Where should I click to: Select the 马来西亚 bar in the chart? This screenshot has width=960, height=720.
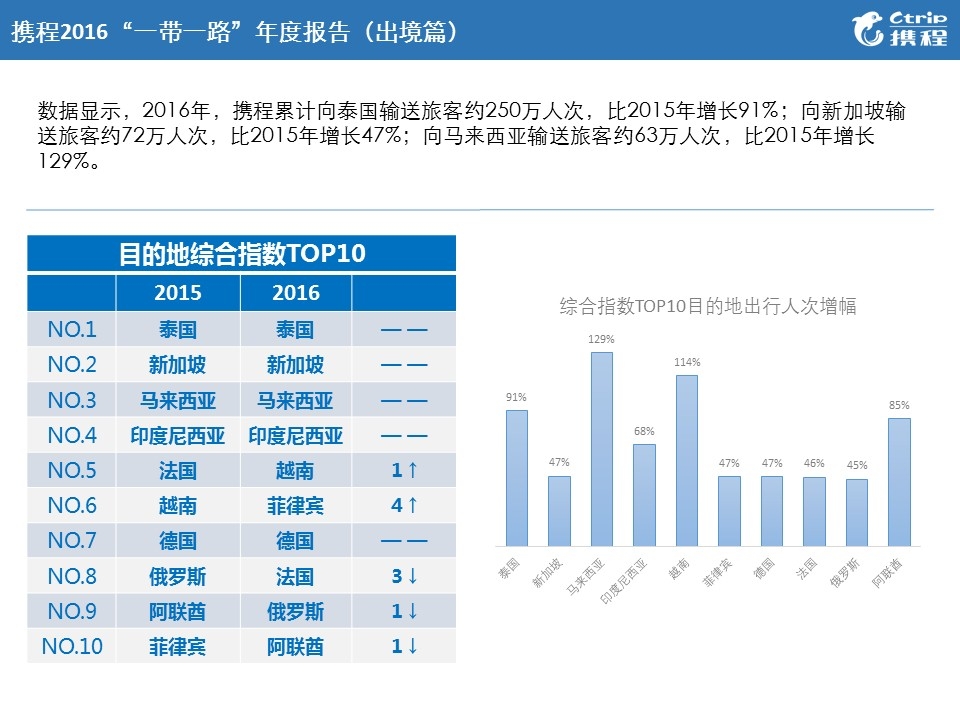[602, 449]
